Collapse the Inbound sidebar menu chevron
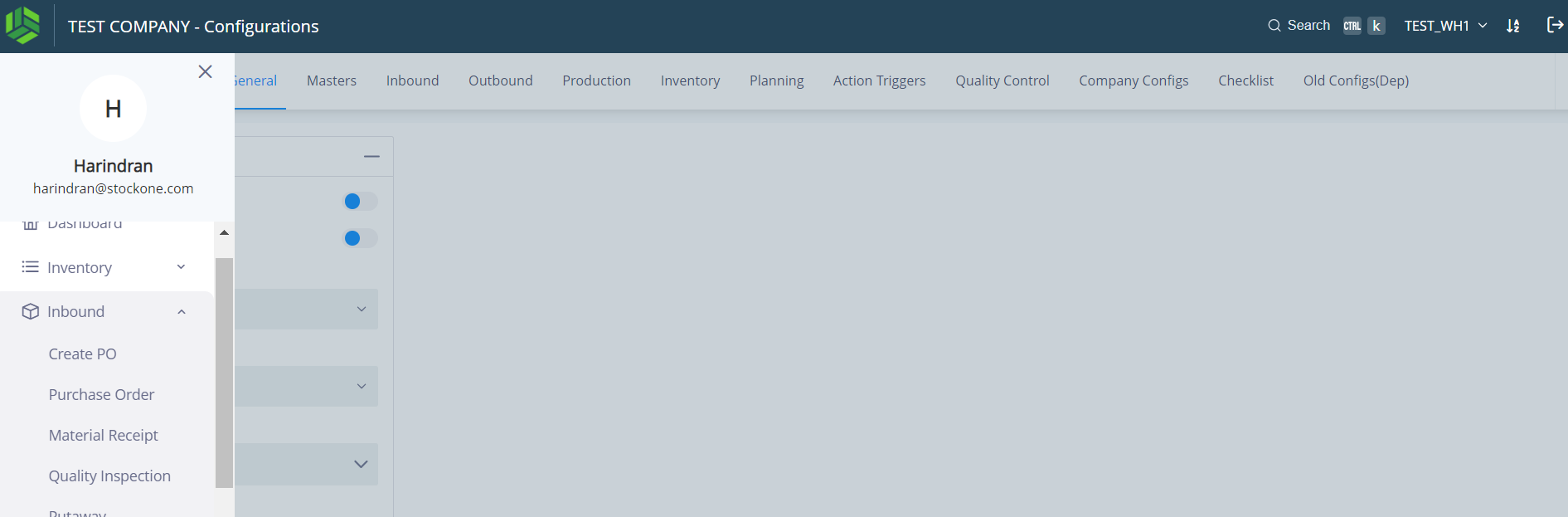 (181, 312)
